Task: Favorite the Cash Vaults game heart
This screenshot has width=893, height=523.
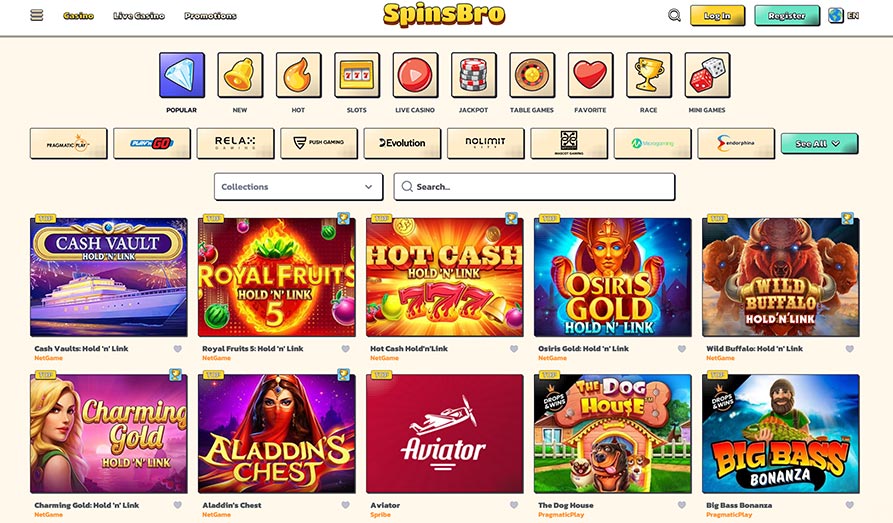Action: 178,349
